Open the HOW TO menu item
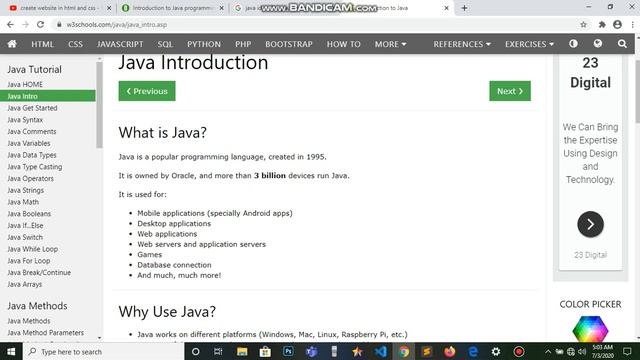This screenshot has height=360, width=640. pos(343,44)
